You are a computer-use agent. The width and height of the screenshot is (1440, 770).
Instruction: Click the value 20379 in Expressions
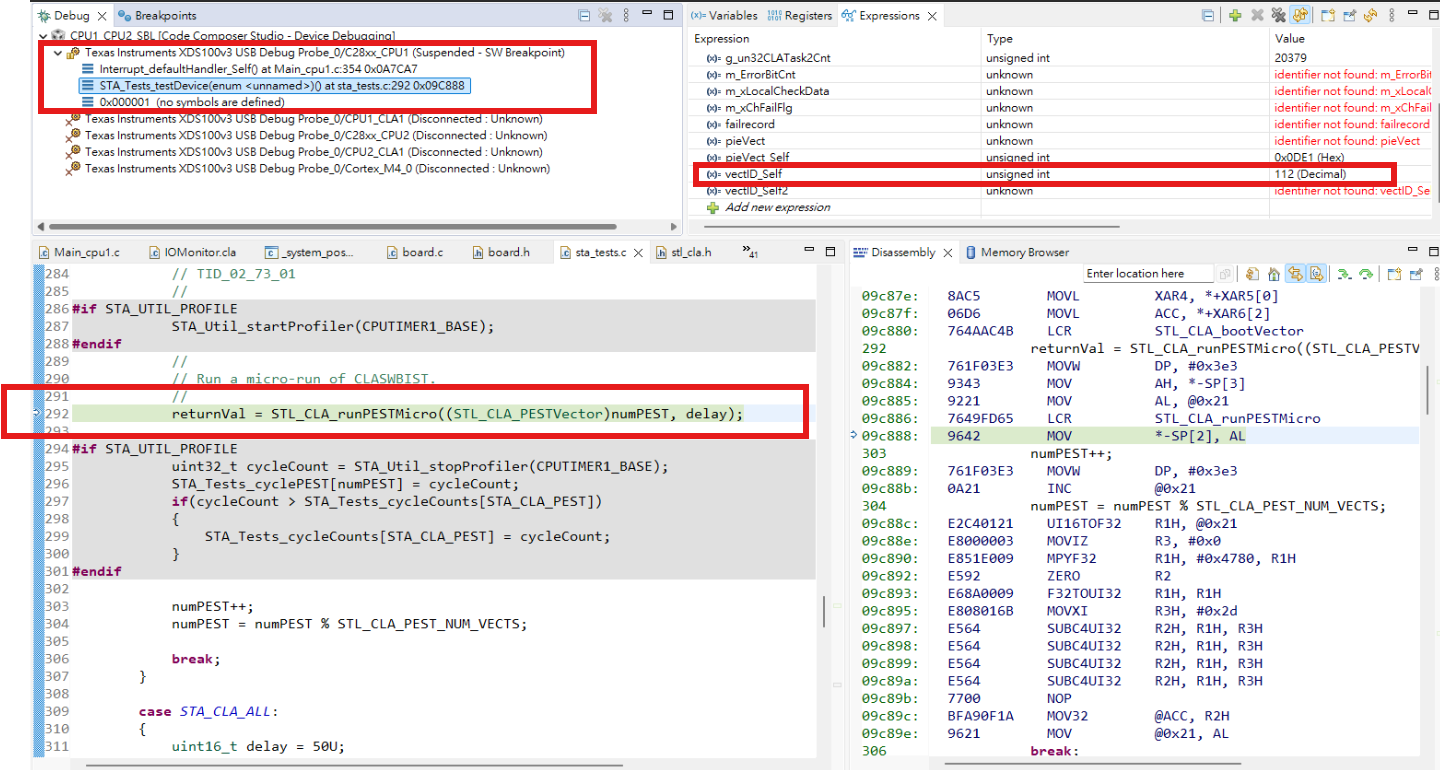[1290, 58]
